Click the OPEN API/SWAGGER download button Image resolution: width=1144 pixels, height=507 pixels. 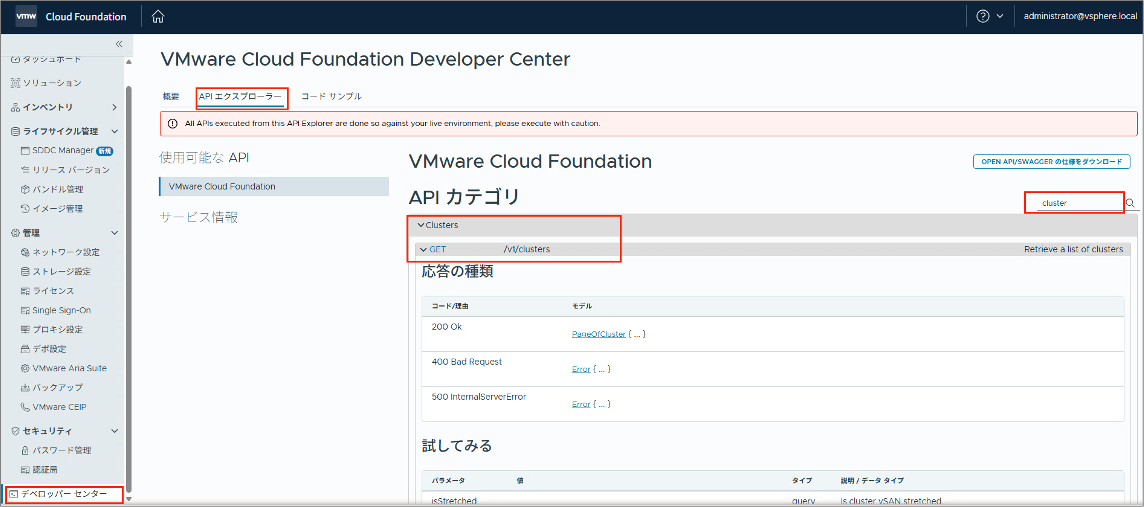1051,162
